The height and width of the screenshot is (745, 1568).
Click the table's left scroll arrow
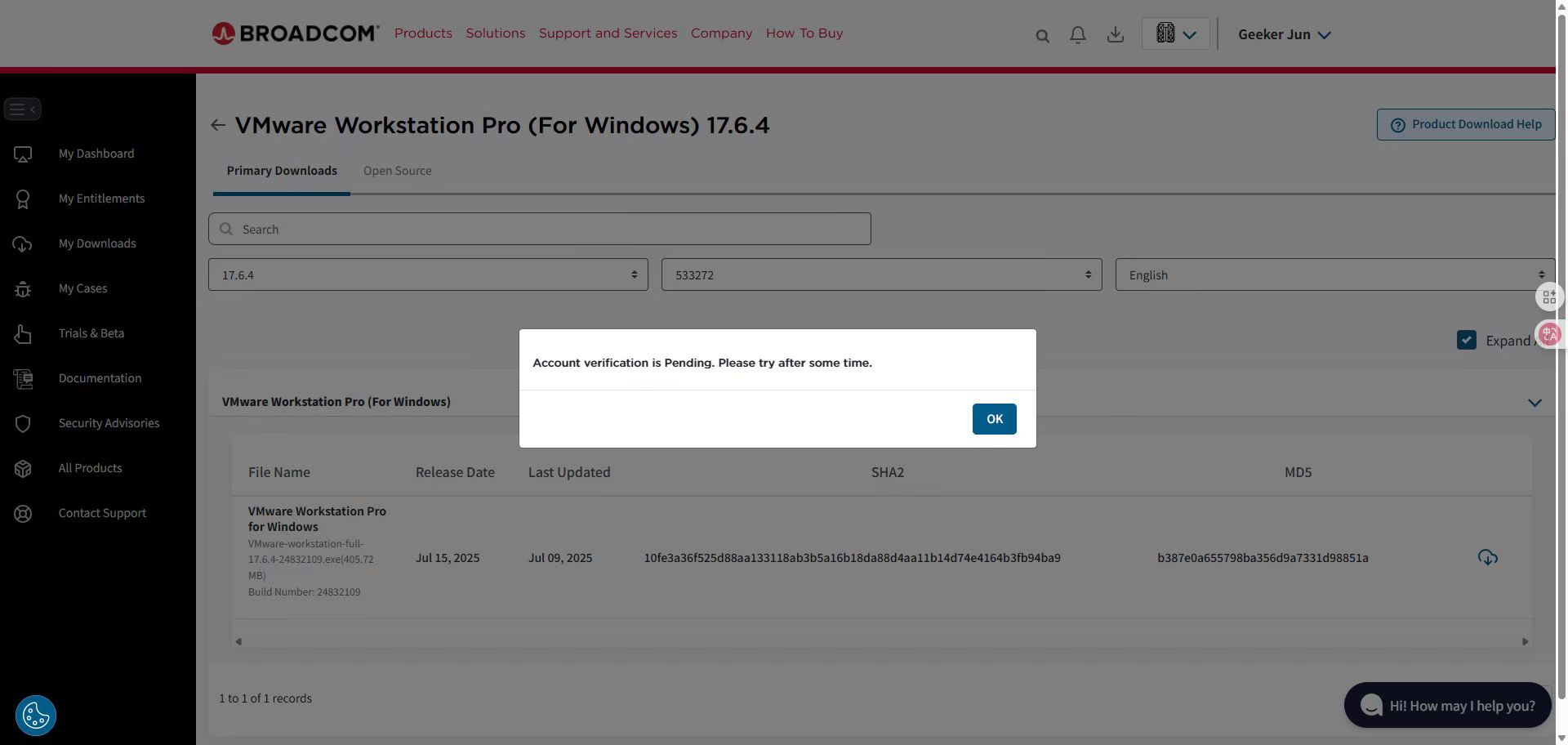[x=238, y=641]
